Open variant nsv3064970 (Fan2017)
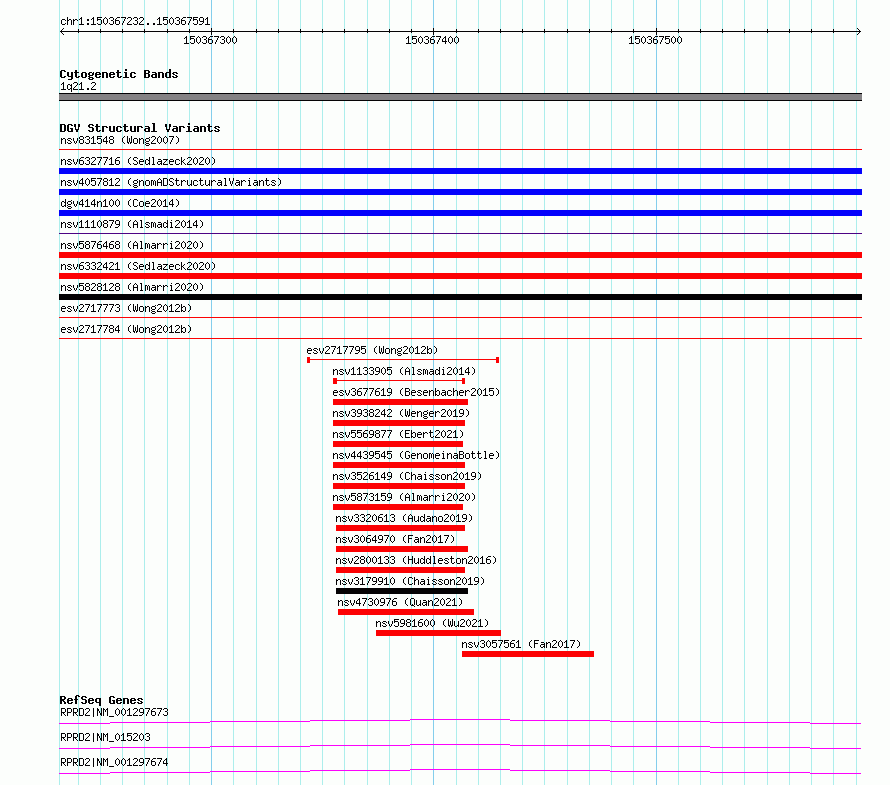The image size is (890, 785). (395, 539)
